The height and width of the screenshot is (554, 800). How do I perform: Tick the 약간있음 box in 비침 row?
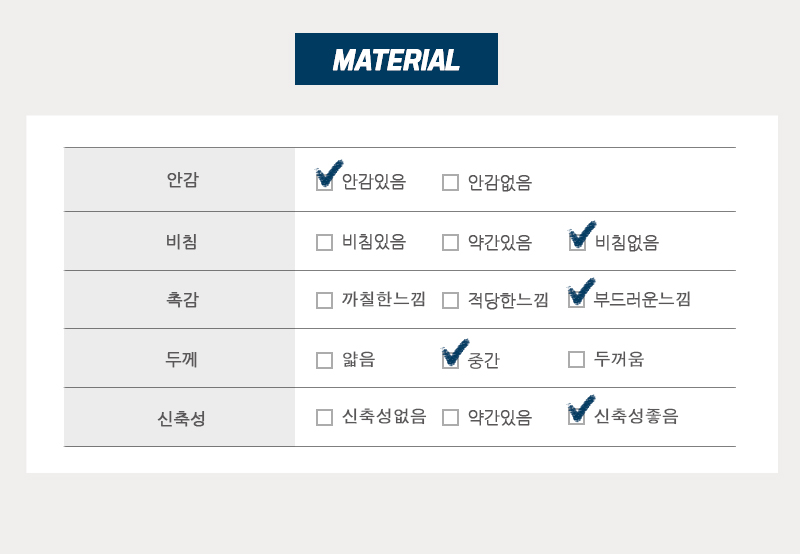click(450, 242)
